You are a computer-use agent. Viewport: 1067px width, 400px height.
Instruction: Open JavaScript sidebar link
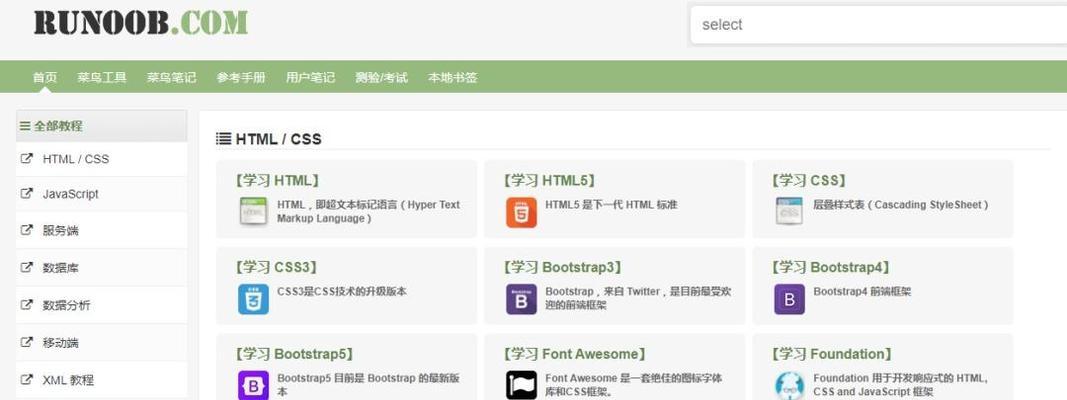(71, 194)
